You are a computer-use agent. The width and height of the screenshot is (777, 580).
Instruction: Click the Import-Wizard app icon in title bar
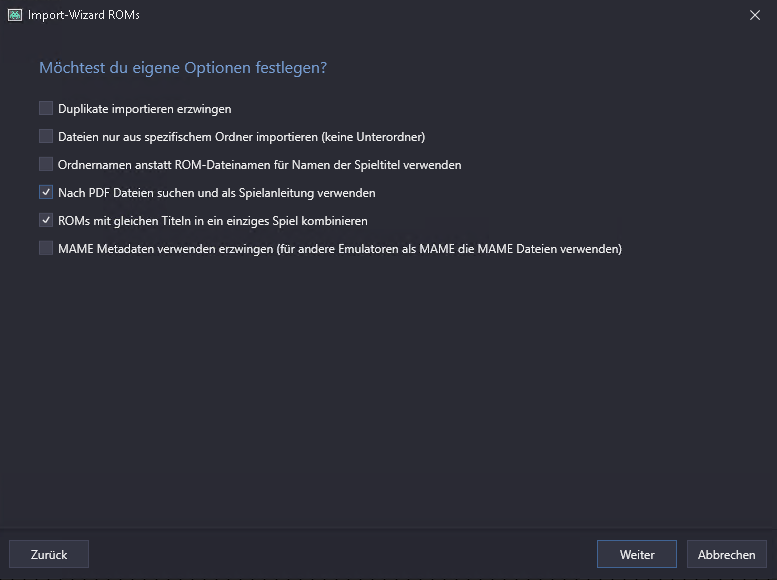15,15
